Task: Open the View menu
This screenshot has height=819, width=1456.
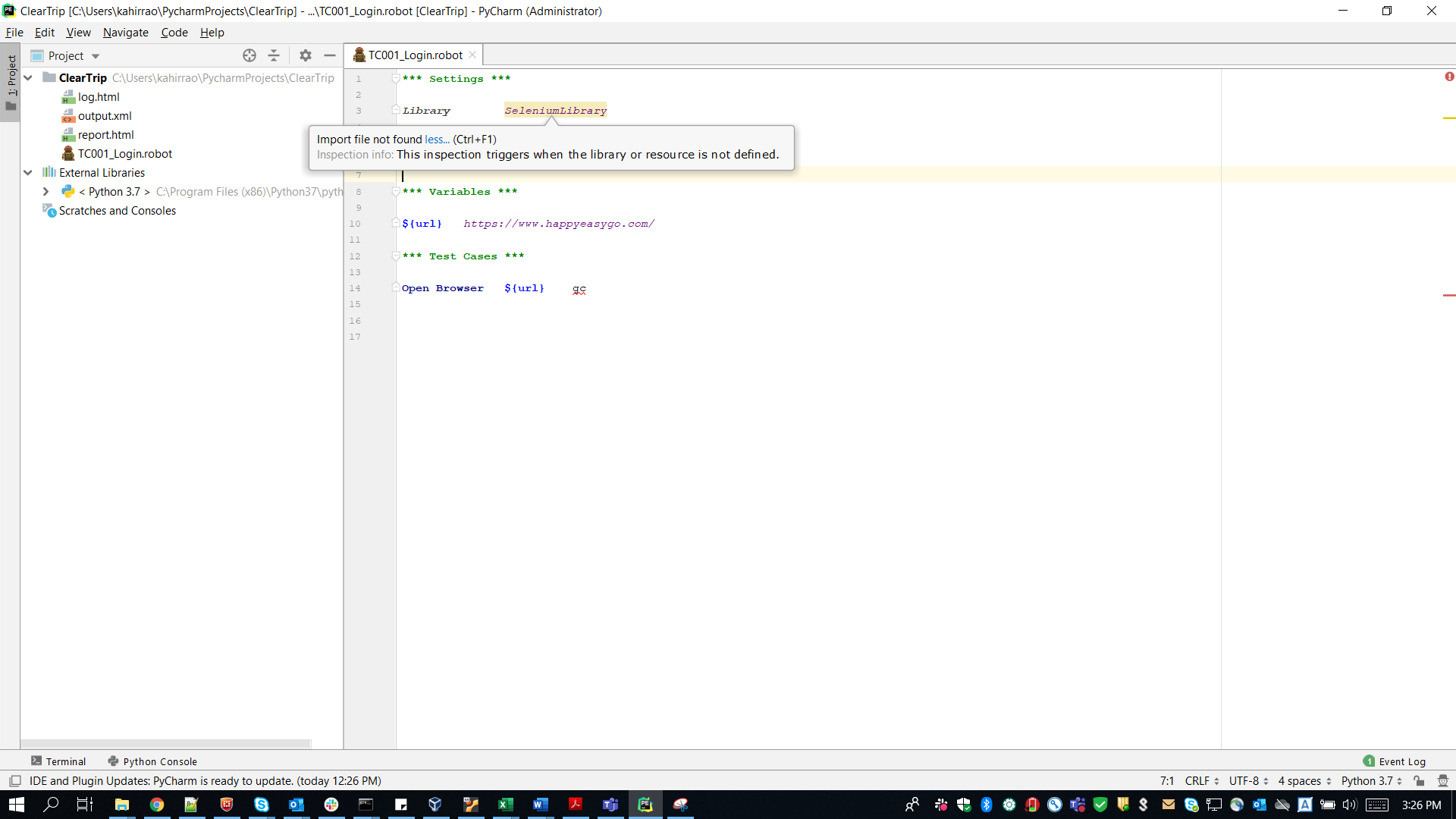Action: [78, 33]
